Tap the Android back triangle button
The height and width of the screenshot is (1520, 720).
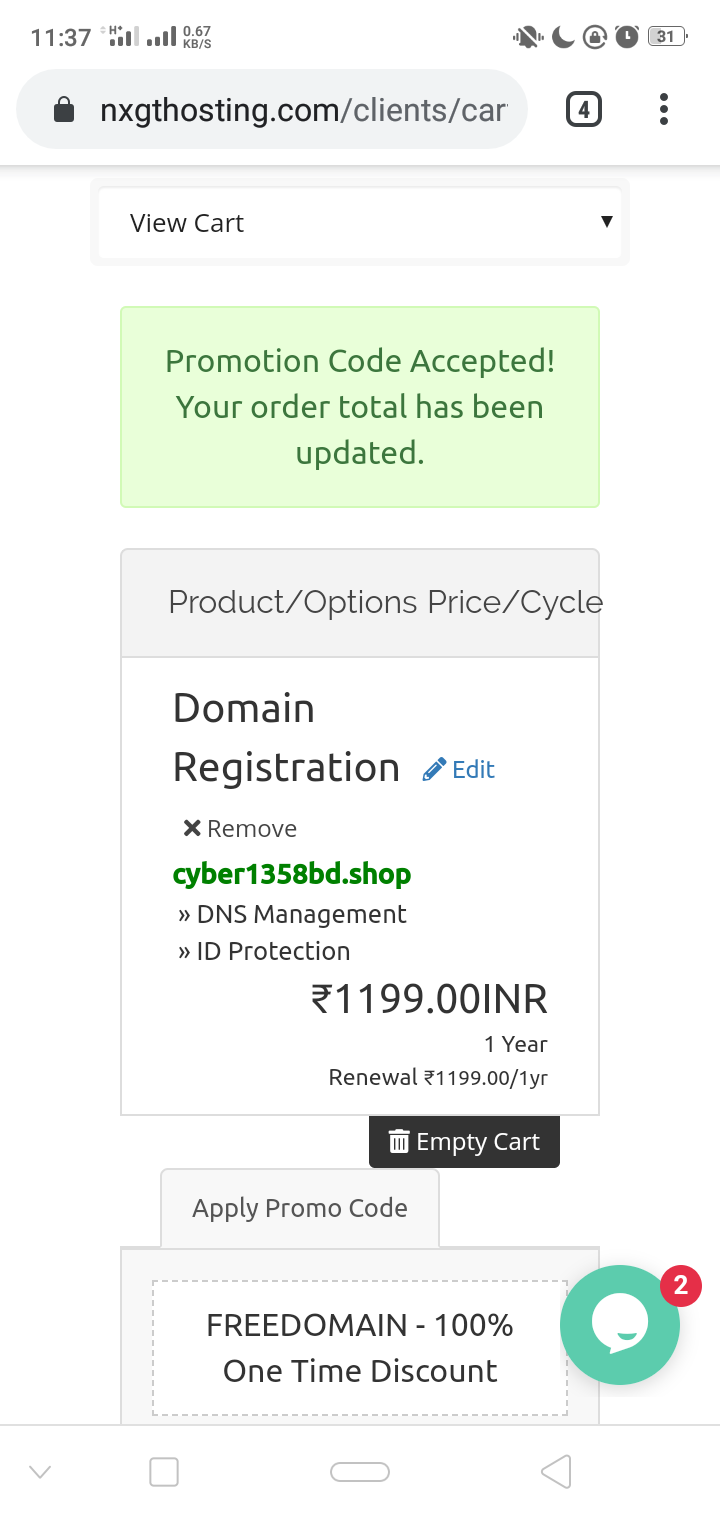tap(556, 1472)
